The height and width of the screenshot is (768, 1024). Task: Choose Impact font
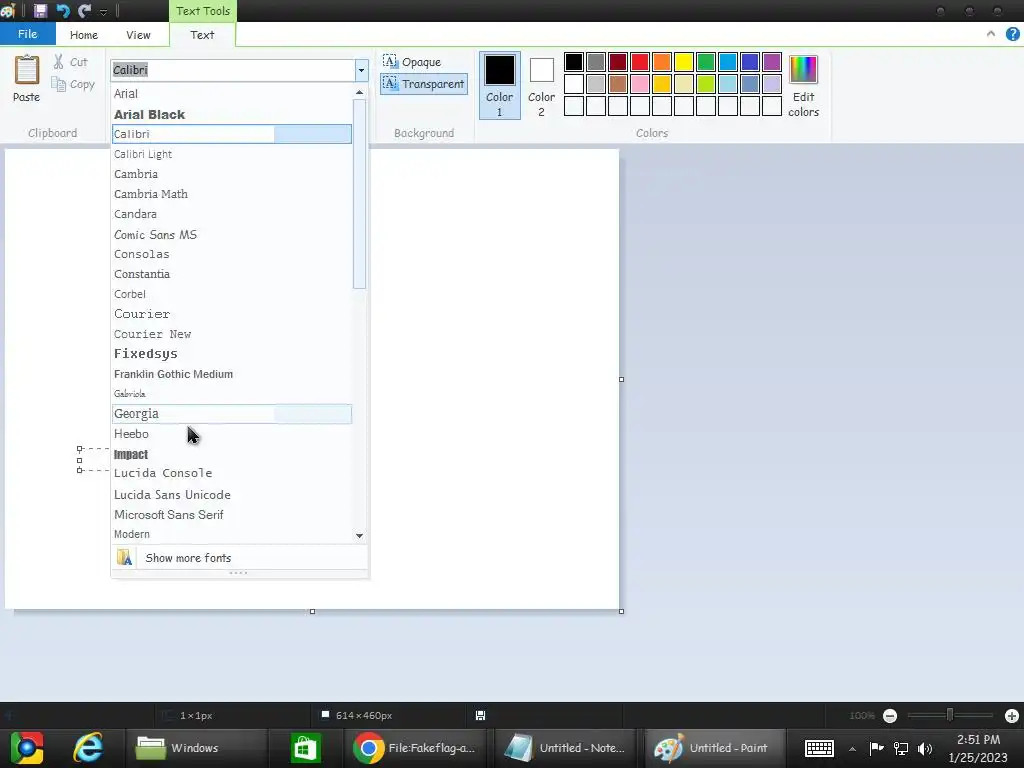point(232,455)
